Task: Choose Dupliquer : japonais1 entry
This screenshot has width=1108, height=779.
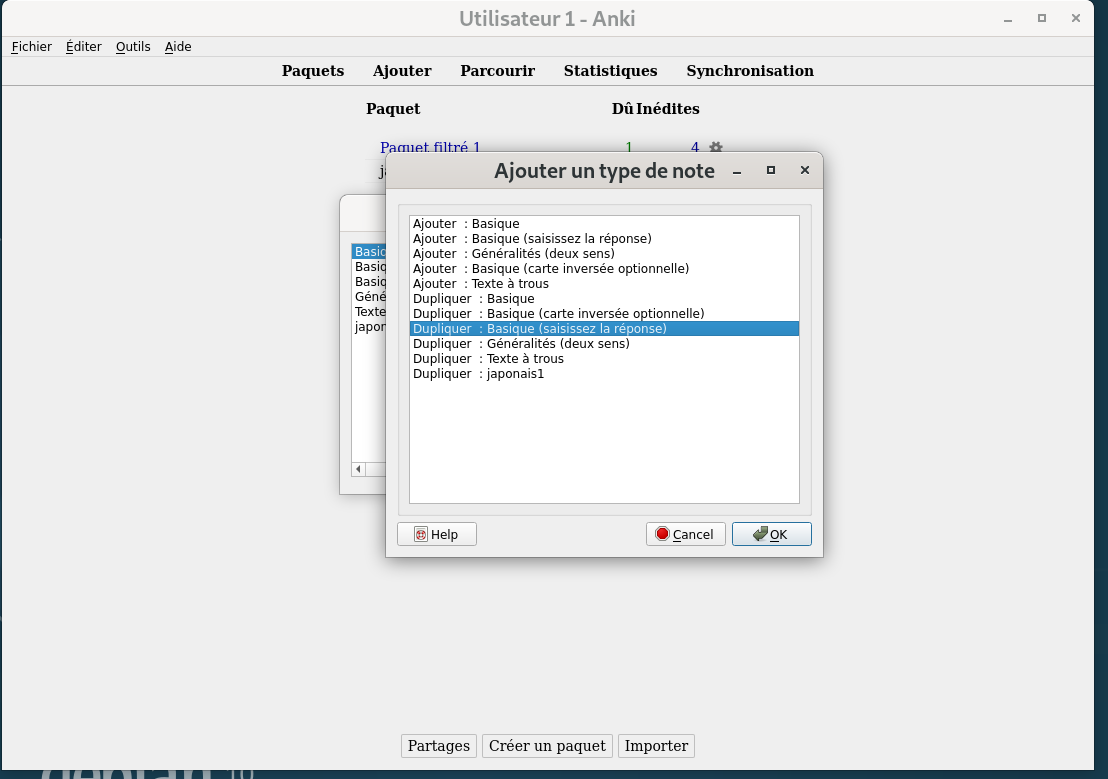Action: (478, 374)
